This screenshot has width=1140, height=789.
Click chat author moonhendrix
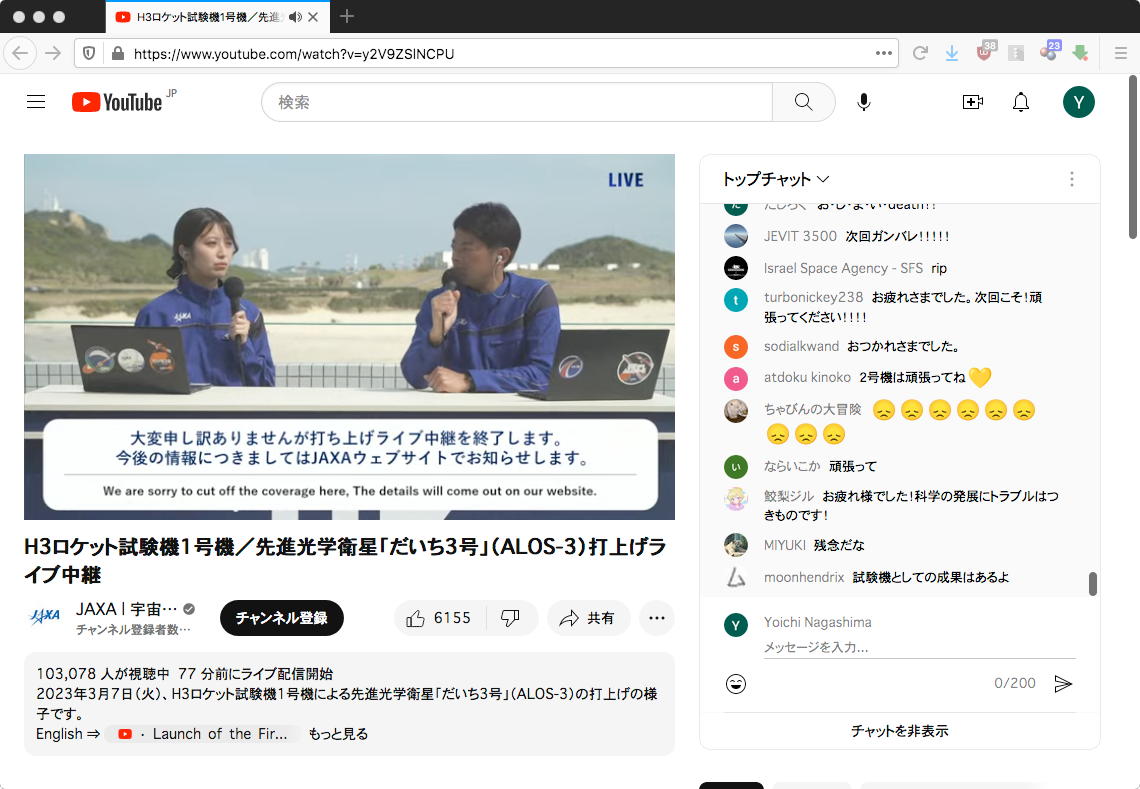(x=803, y=577)
